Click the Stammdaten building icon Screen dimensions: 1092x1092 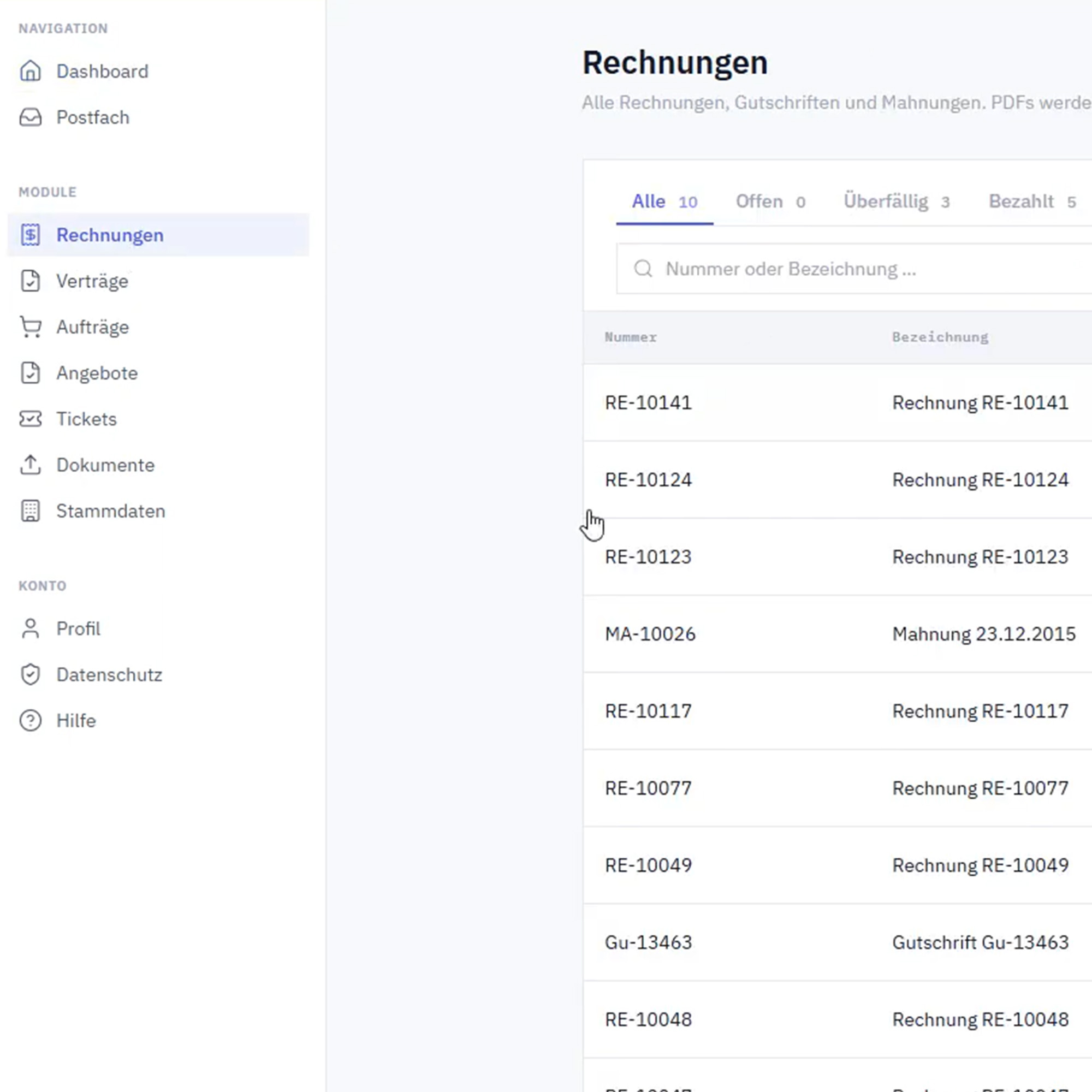click(31, 511)
